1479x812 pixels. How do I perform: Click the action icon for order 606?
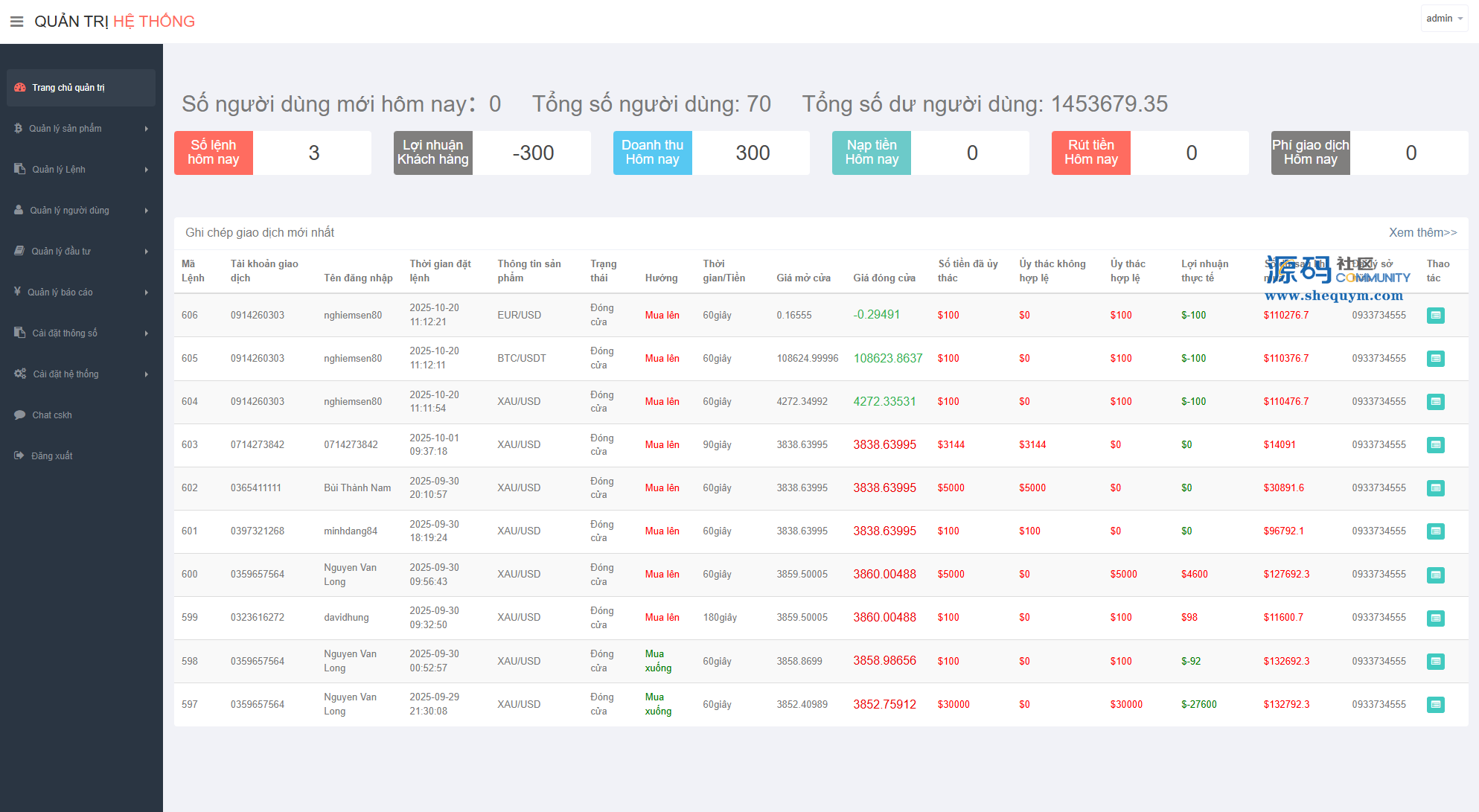pyautogui.click(x=1435, y=316)
